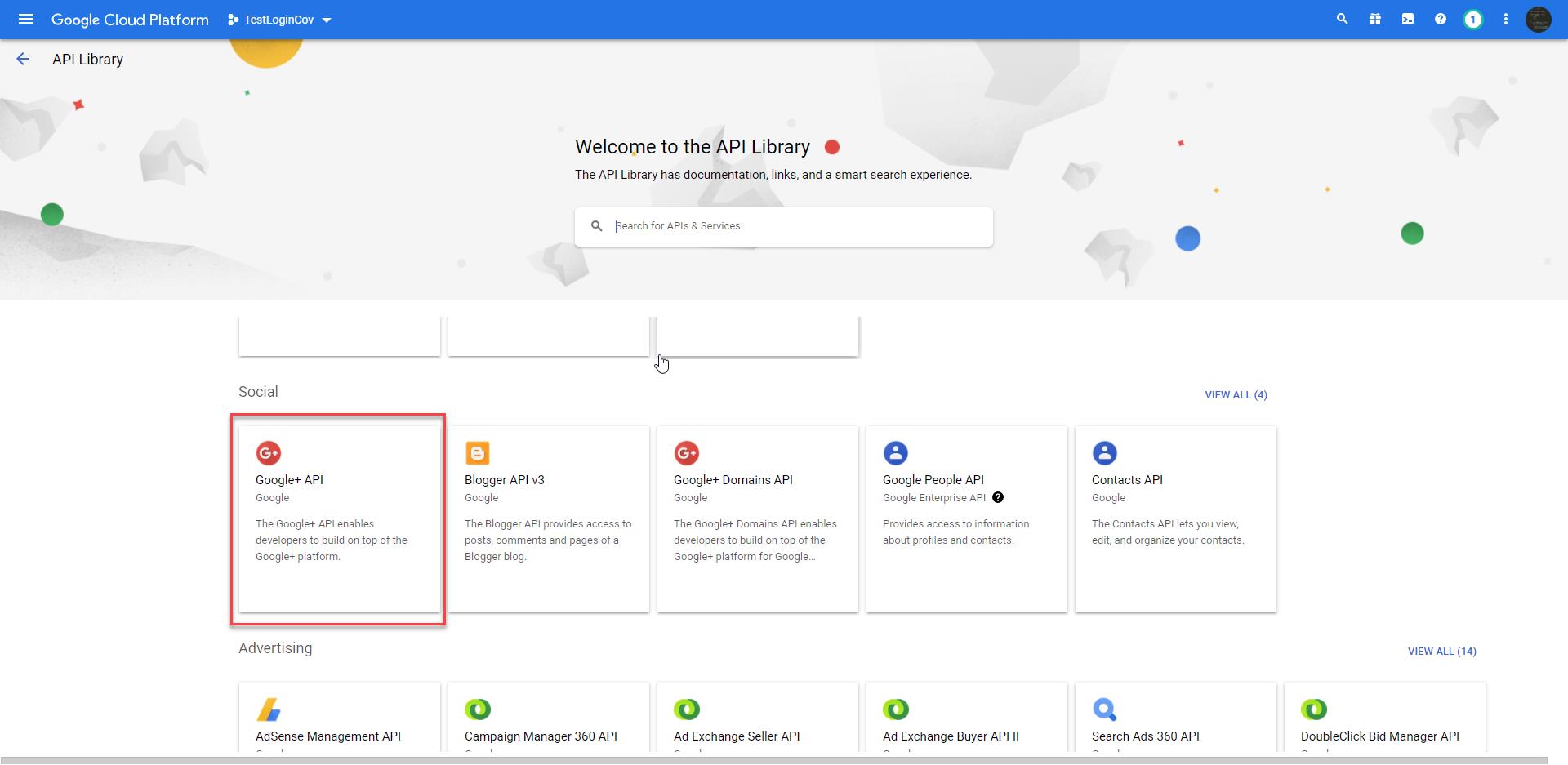Screen dimensions: 1568x765
Task: Click the Ad Exchange Seller icon
Action: pos(687,709)
